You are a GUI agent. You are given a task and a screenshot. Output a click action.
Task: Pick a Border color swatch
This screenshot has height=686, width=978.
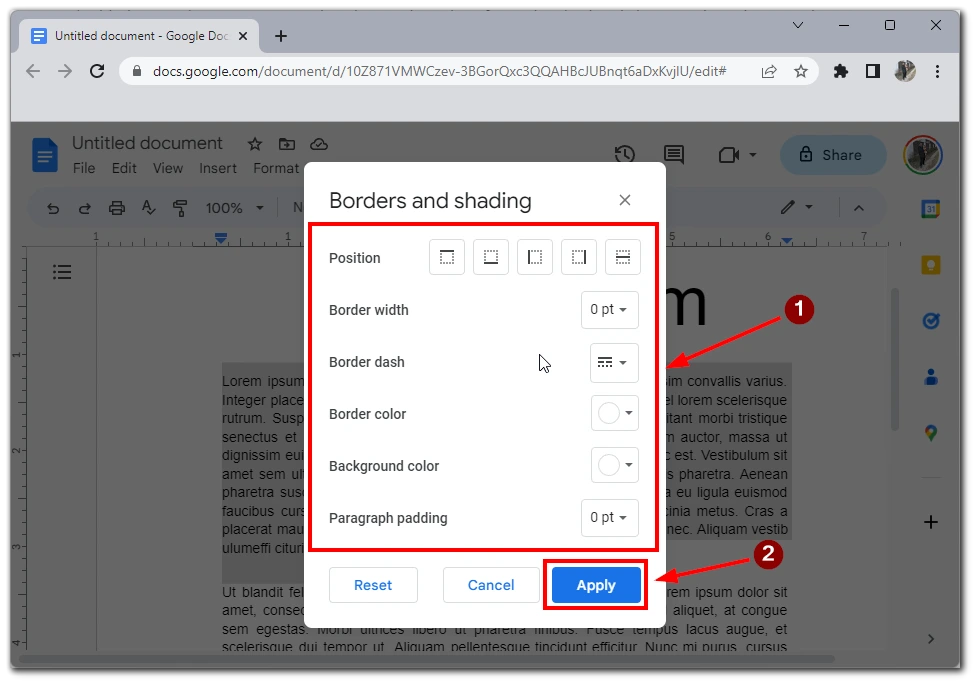(x=614, y=414)
